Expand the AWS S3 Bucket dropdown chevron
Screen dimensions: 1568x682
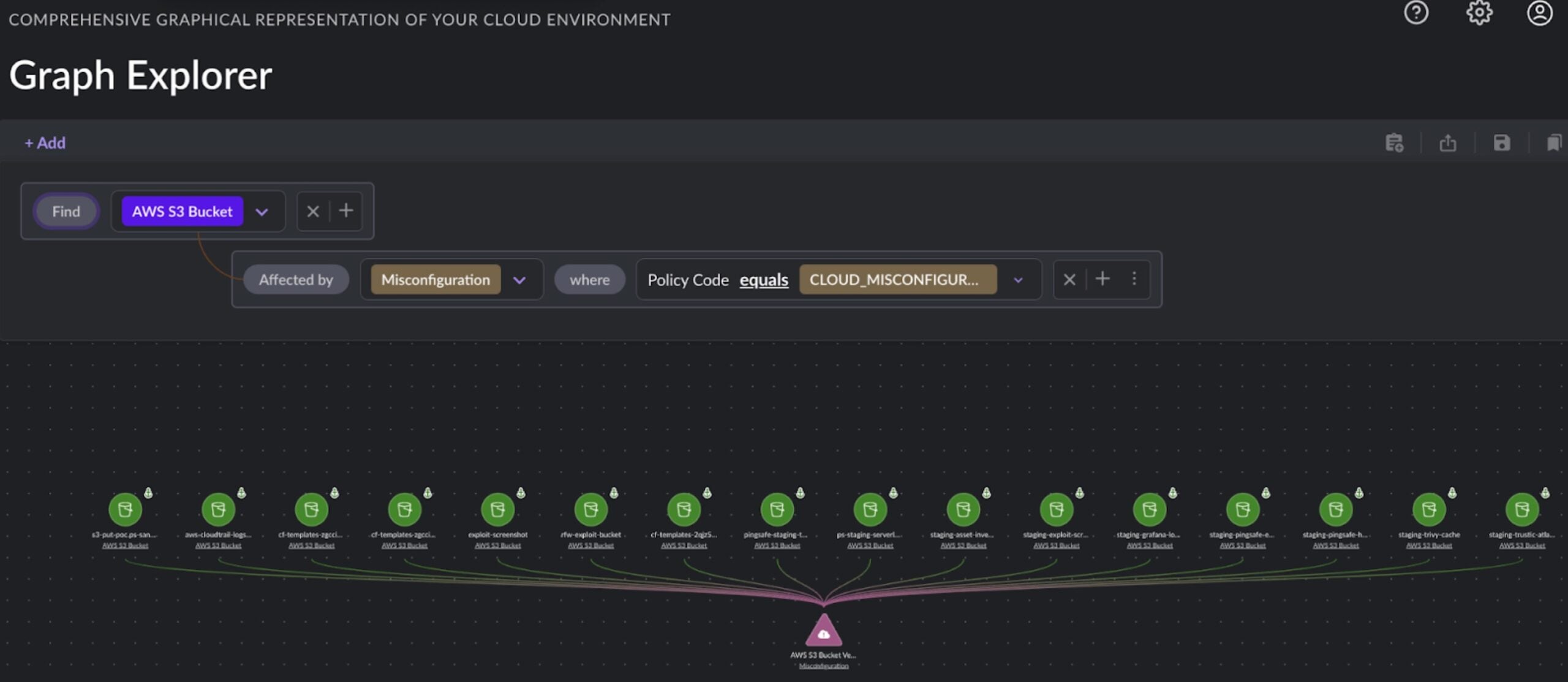pos(262,212)
